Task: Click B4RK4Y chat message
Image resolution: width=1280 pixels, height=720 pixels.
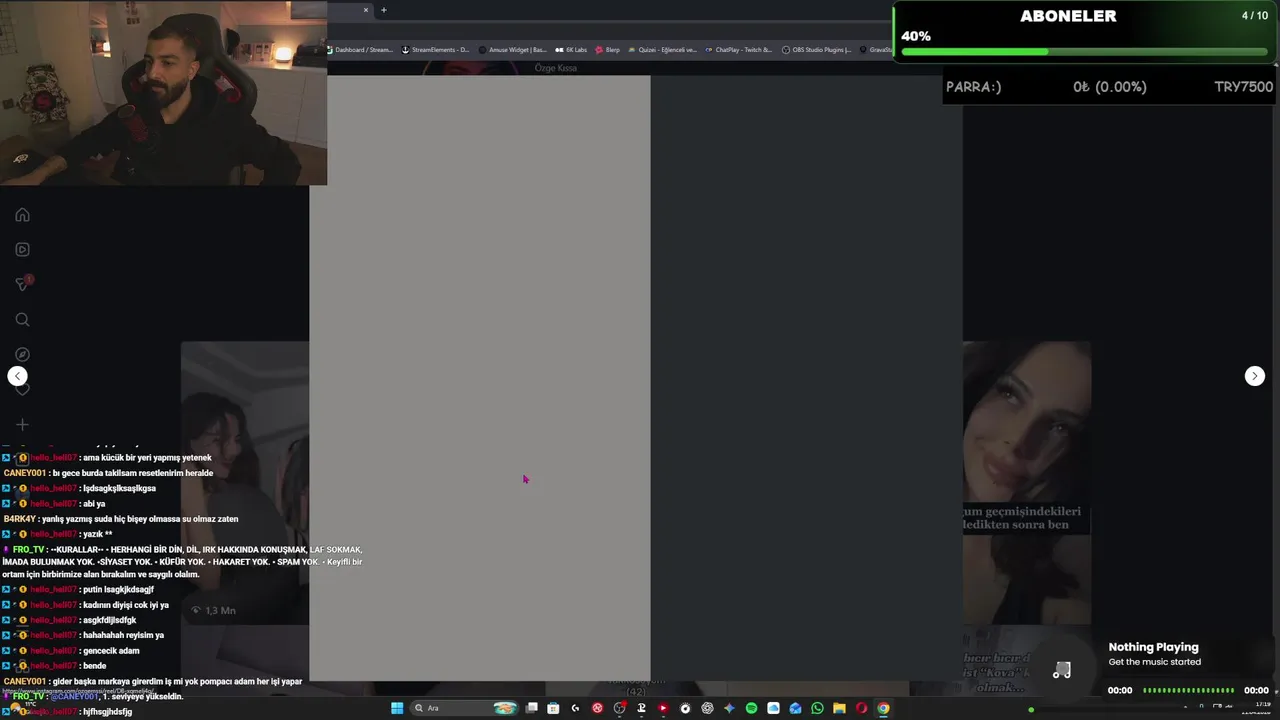Action: coord(120,519)
